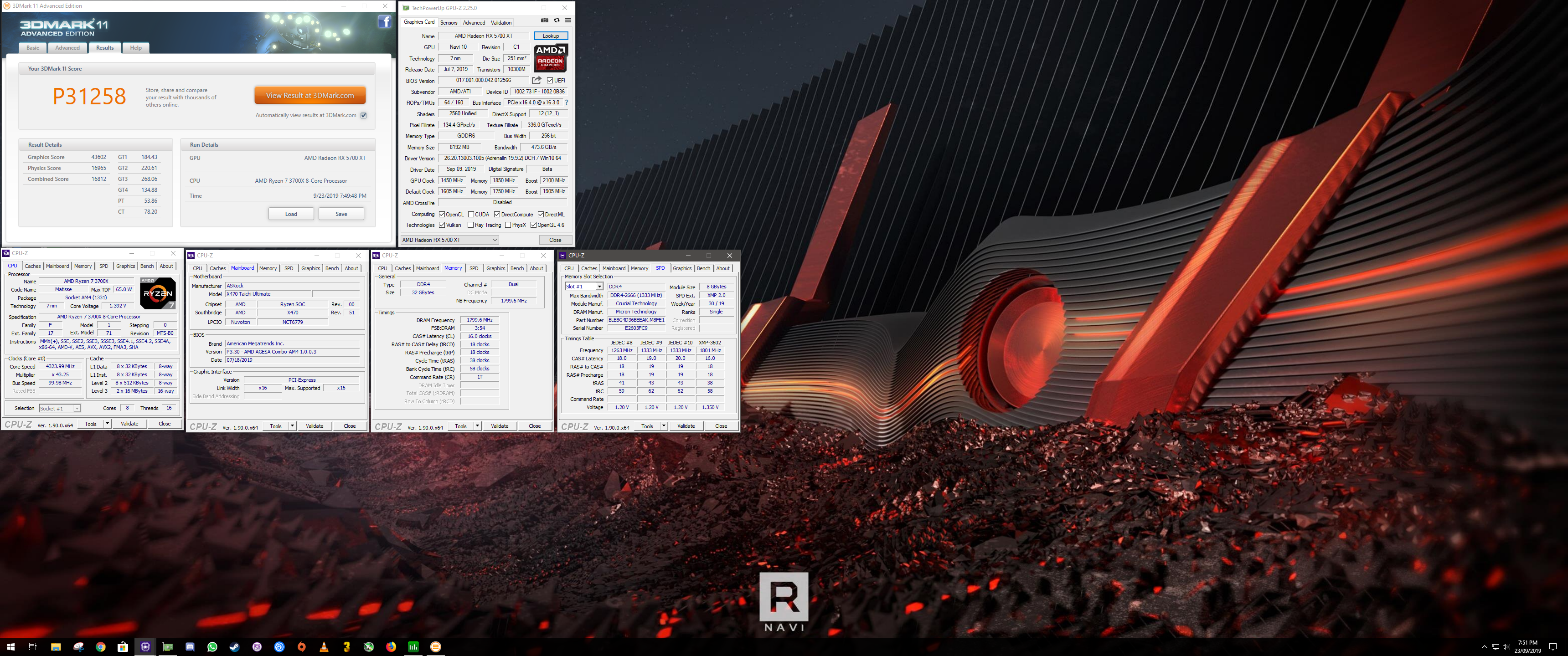The image size is (1568, 656).
Task: Click the Load button in 3DMark 11
Action: click(x=291, y=214)
